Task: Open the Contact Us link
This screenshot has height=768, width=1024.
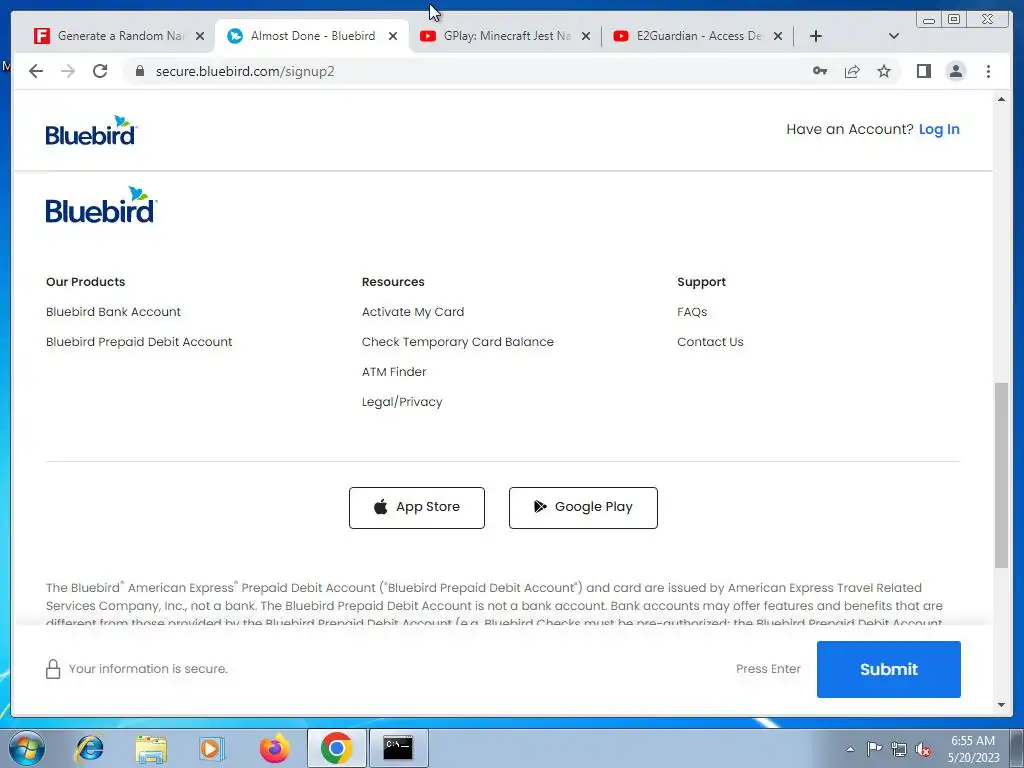Action: pyautogui.click(x=710, y=342)
